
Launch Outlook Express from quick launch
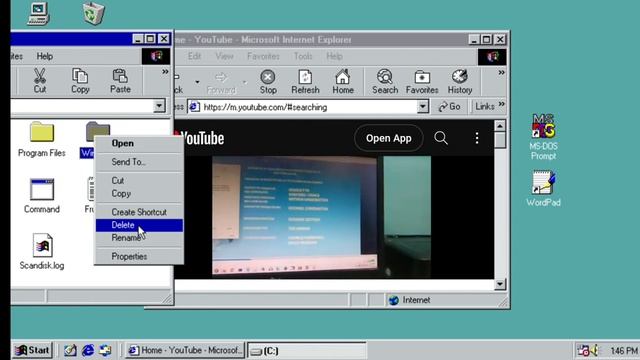[x=105, y=350]
